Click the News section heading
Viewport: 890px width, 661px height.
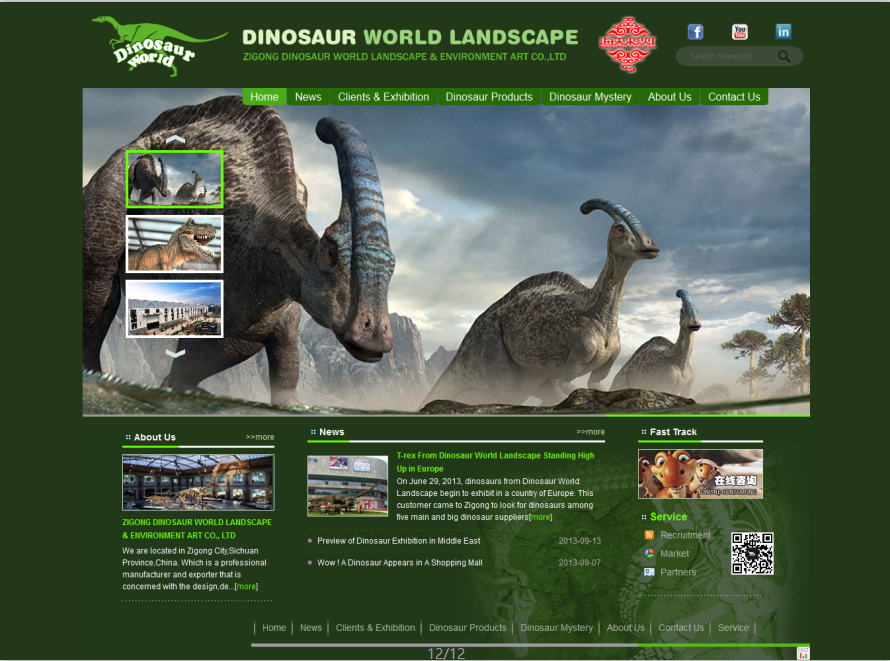coord(331,432)
